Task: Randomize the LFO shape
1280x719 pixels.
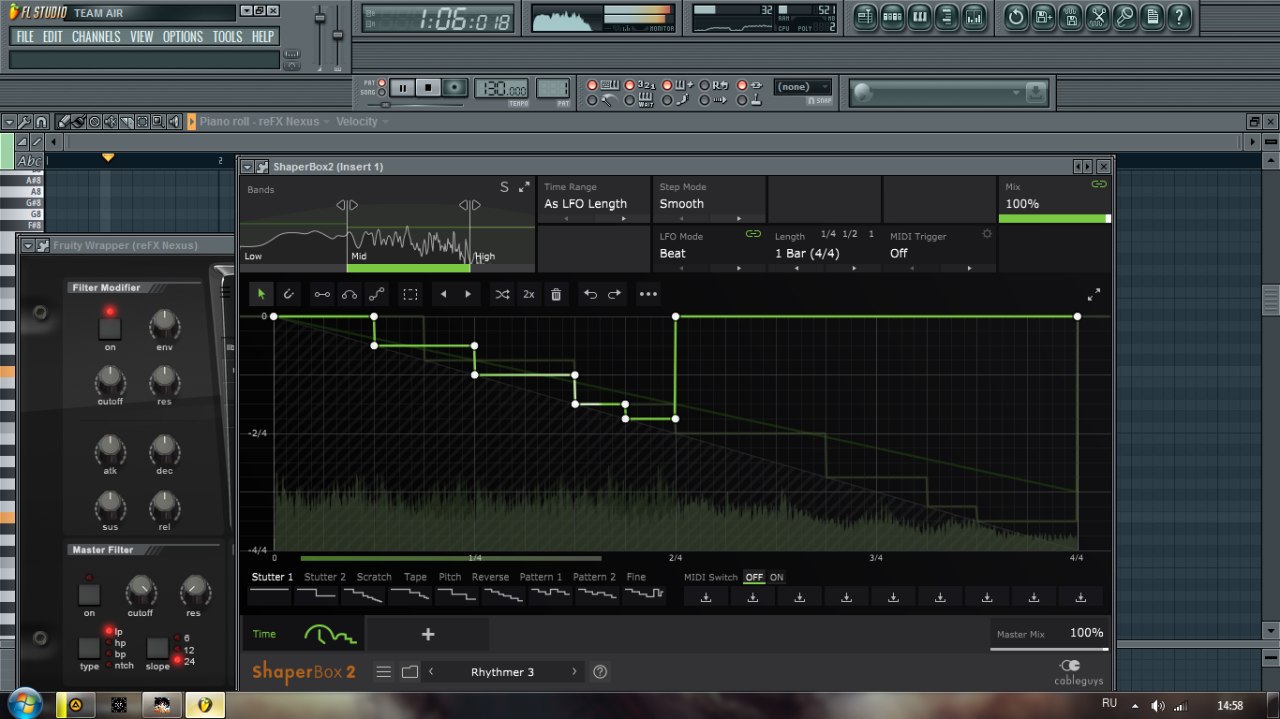Action: (x=502, y=294)
